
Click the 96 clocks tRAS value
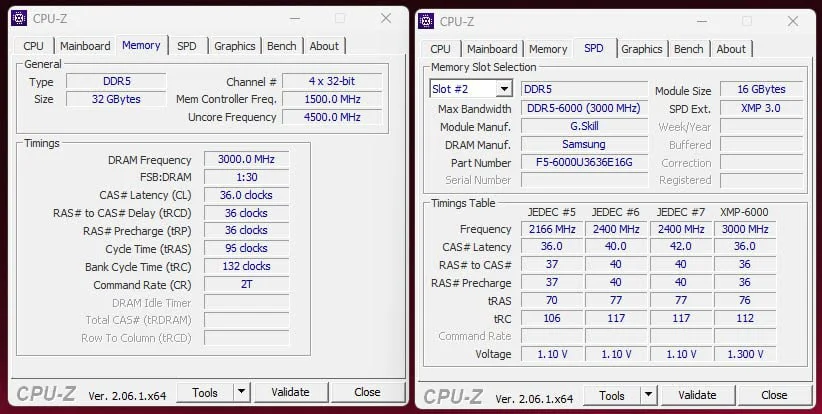(x=246, y=248)
